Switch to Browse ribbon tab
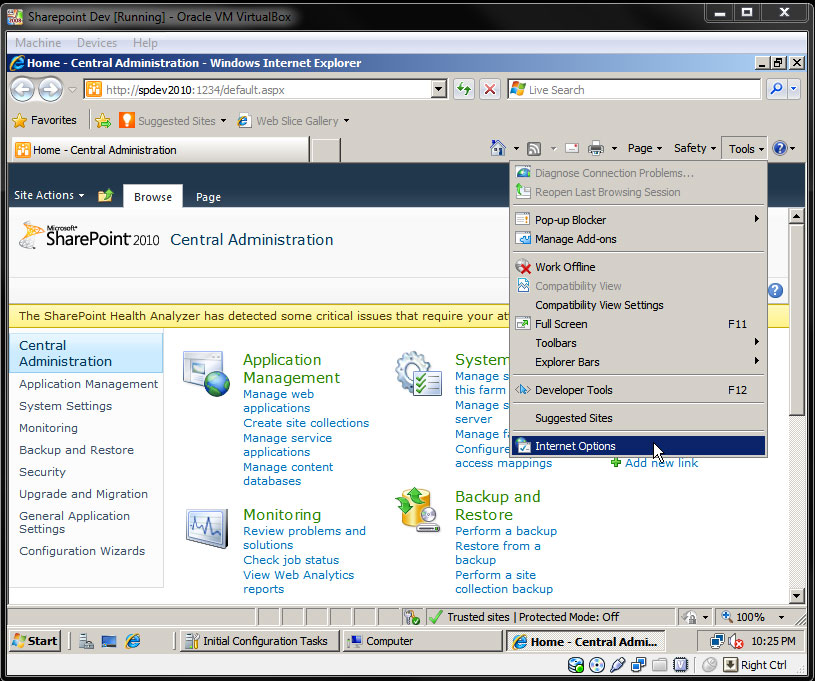 pyautogui.click(x=153, y=197)
